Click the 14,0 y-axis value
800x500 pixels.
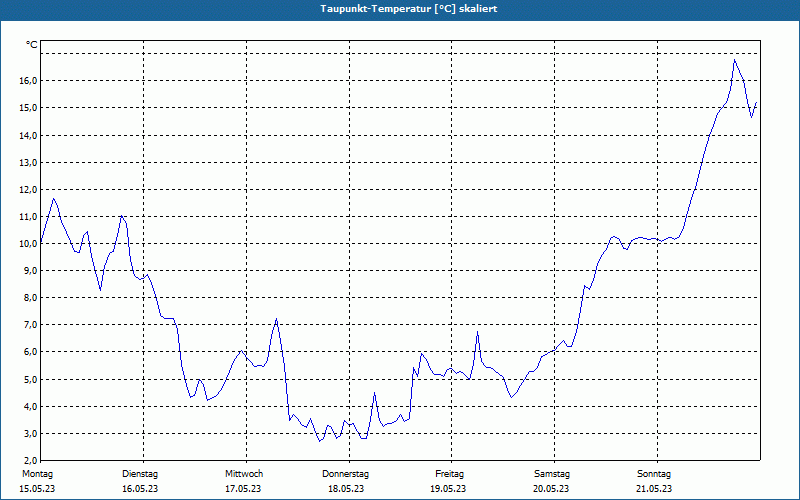[28, 135]
